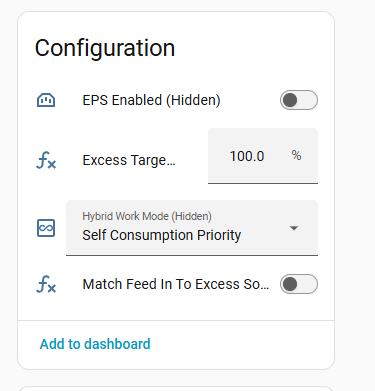Select the Self Consumption Priority value text
This screenshot has width=375, height=391.
pos(162,235)
